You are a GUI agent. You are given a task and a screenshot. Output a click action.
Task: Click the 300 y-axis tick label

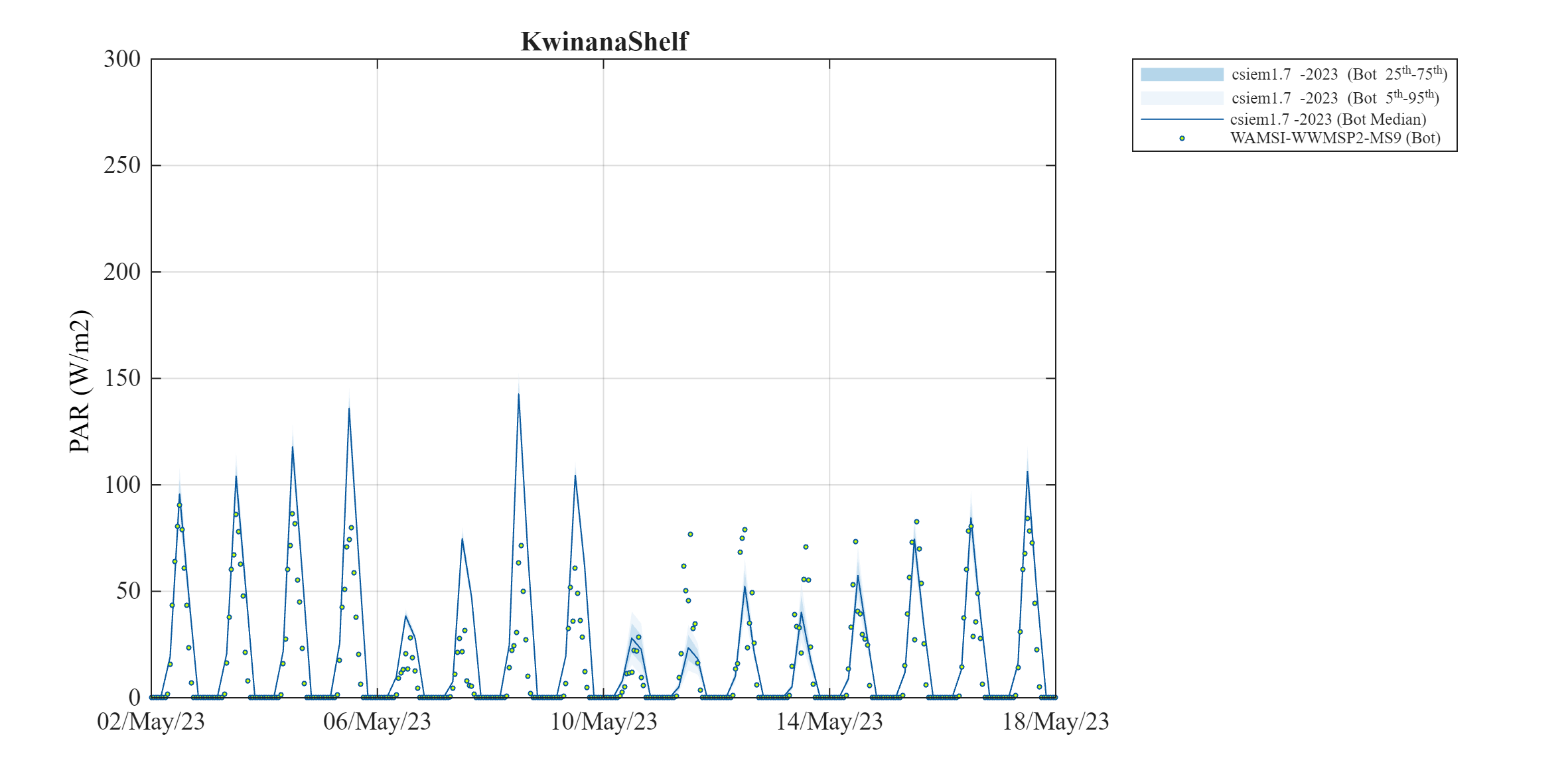click(122, 59)
